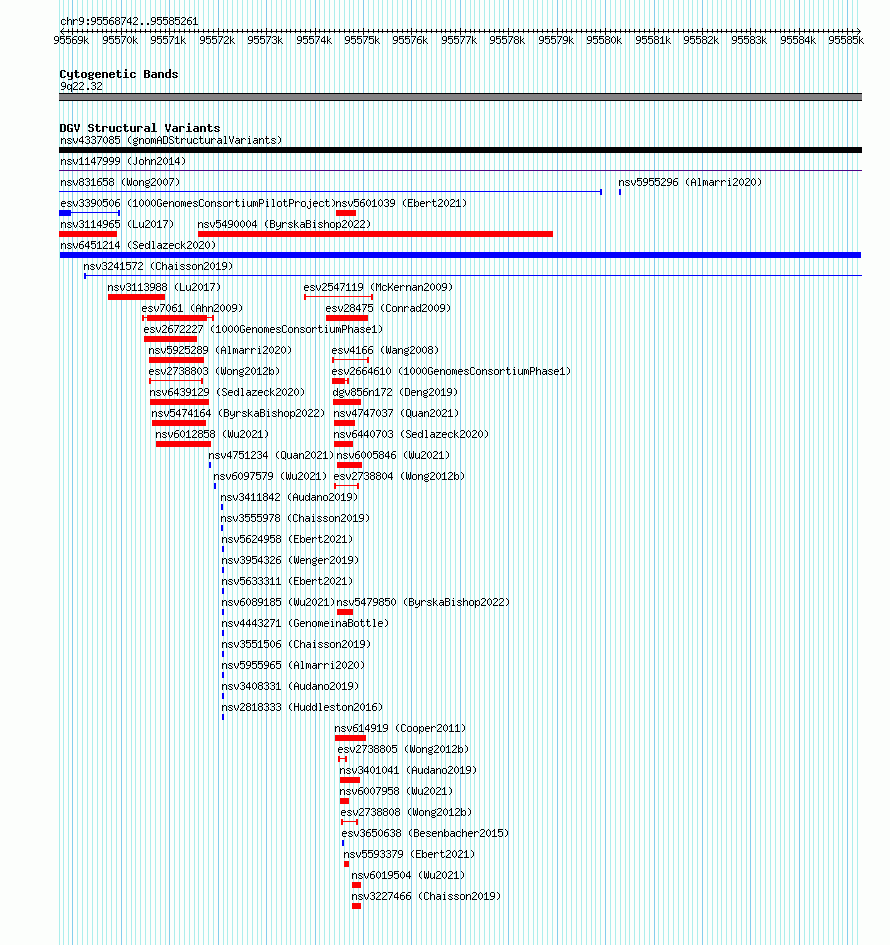Screen dimensions: 890x945
Task: Open esv3390506 1000GenomesConsortiumPilotProject variant
Action: coord(198,204)
